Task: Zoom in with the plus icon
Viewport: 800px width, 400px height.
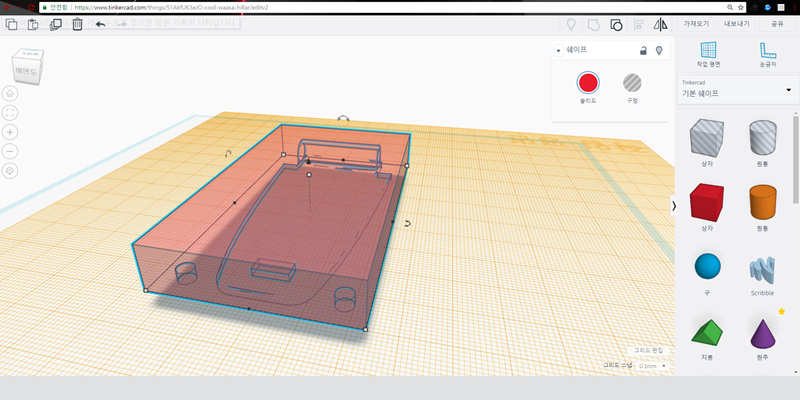Action: 10,132
